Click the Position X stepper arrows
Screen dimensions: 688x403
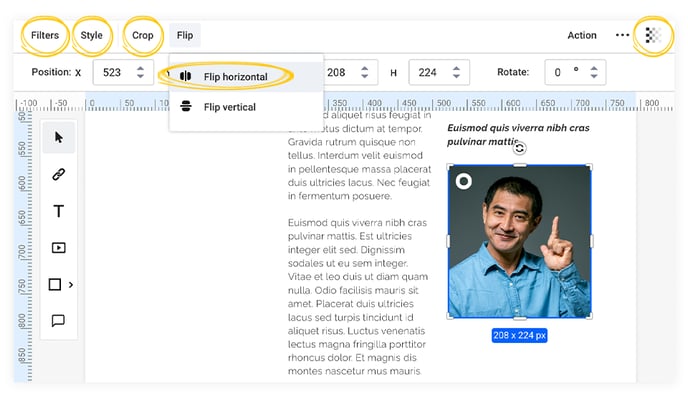(140, 72)
